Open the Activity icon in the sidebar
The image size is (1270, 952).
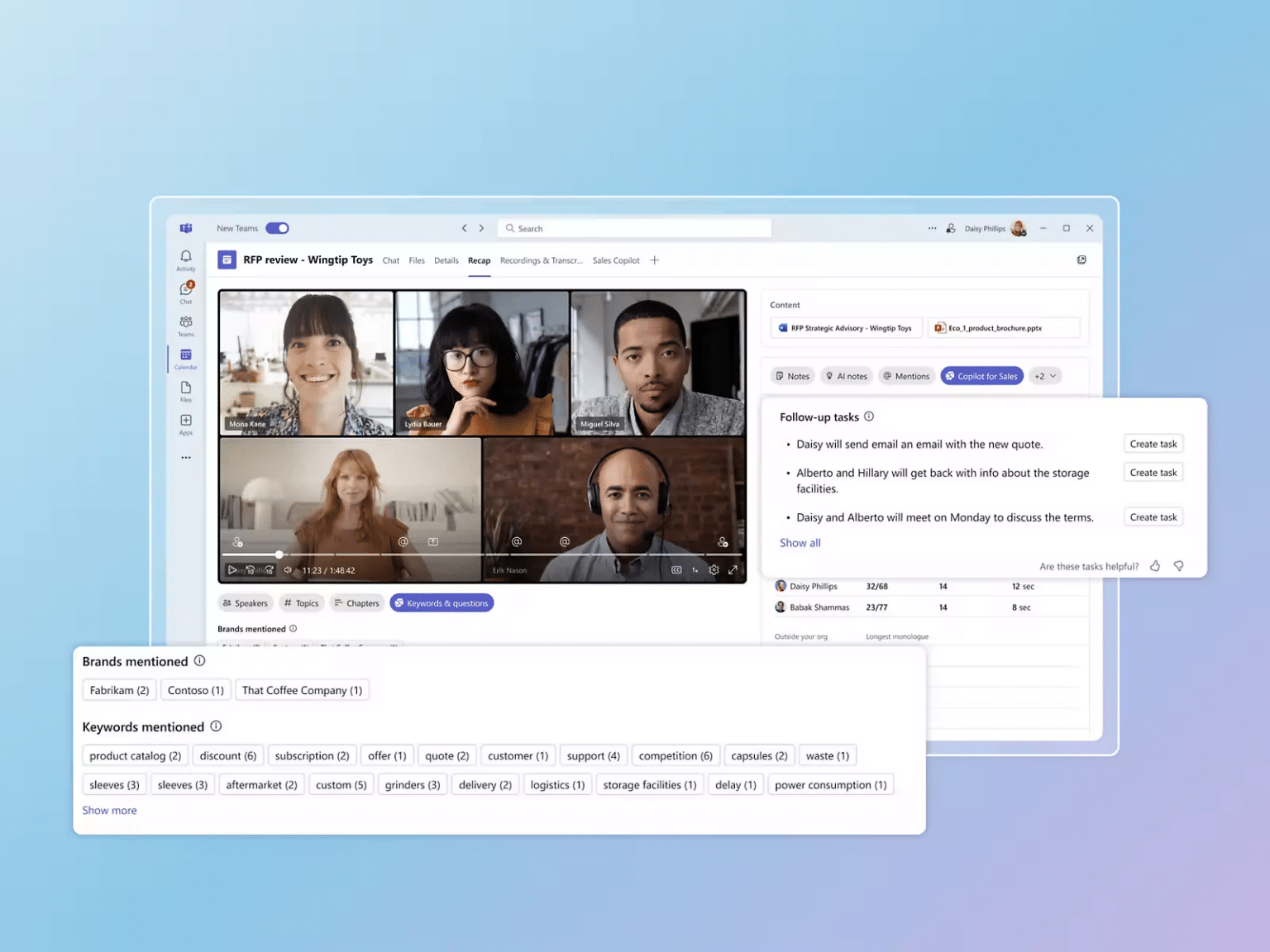(x=185, y=259)
